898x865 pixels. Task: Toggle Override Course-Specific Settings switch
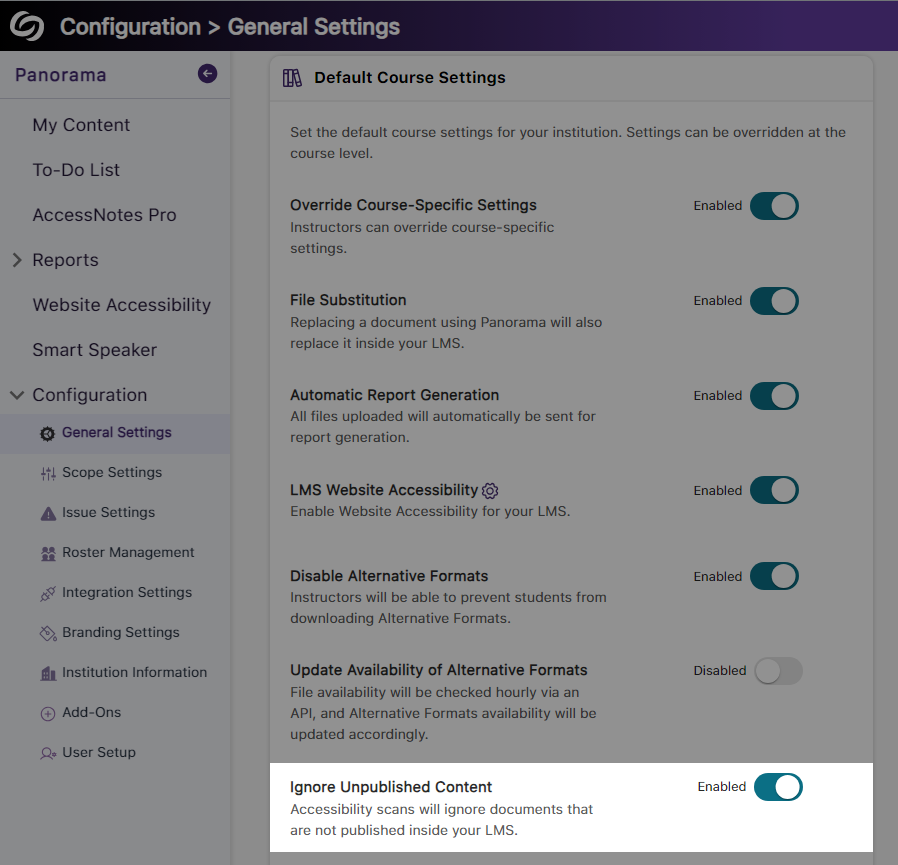[x=774, y=206]
